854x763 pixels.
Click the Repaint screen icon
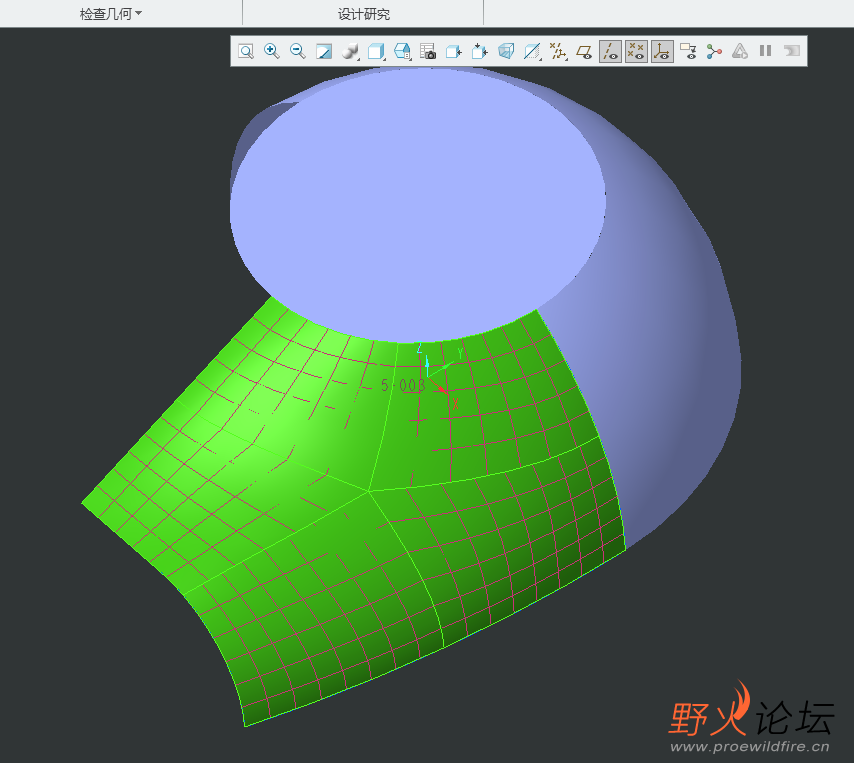coord(324,52)
